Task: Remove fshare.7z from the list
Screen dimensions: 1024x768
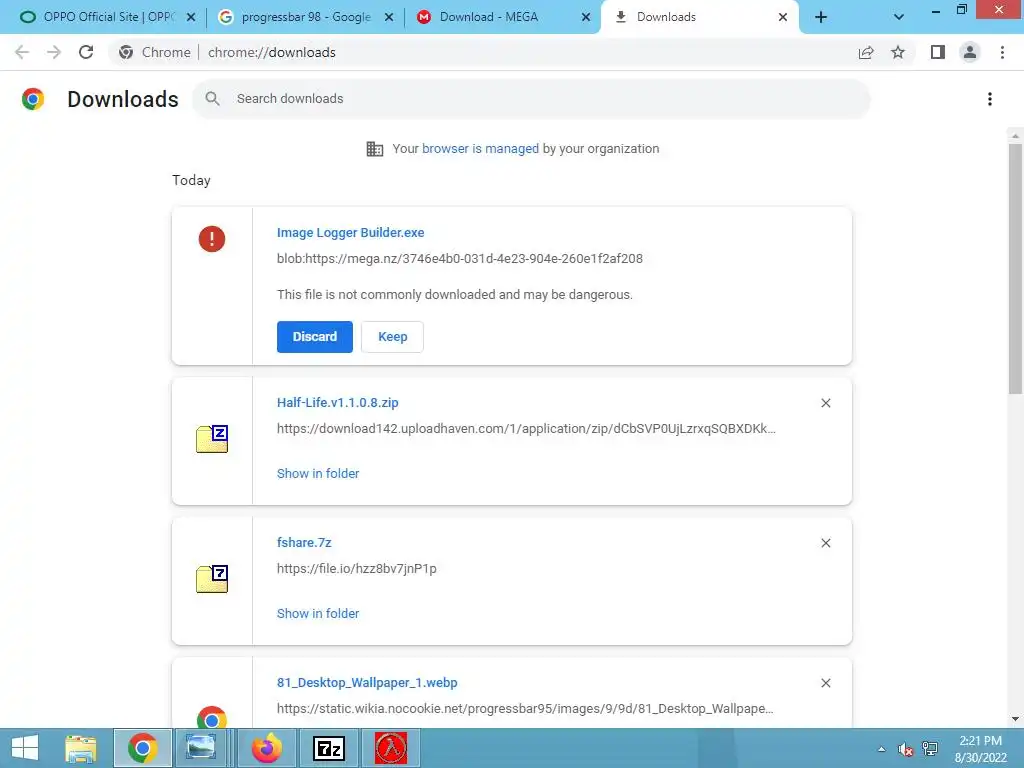Action: pos(825,543)
